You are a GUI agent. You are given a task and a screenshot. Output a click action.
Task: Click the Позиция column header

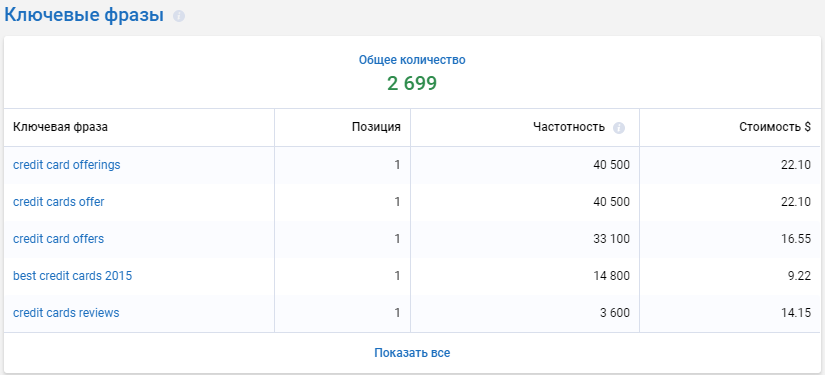point(376,127)
